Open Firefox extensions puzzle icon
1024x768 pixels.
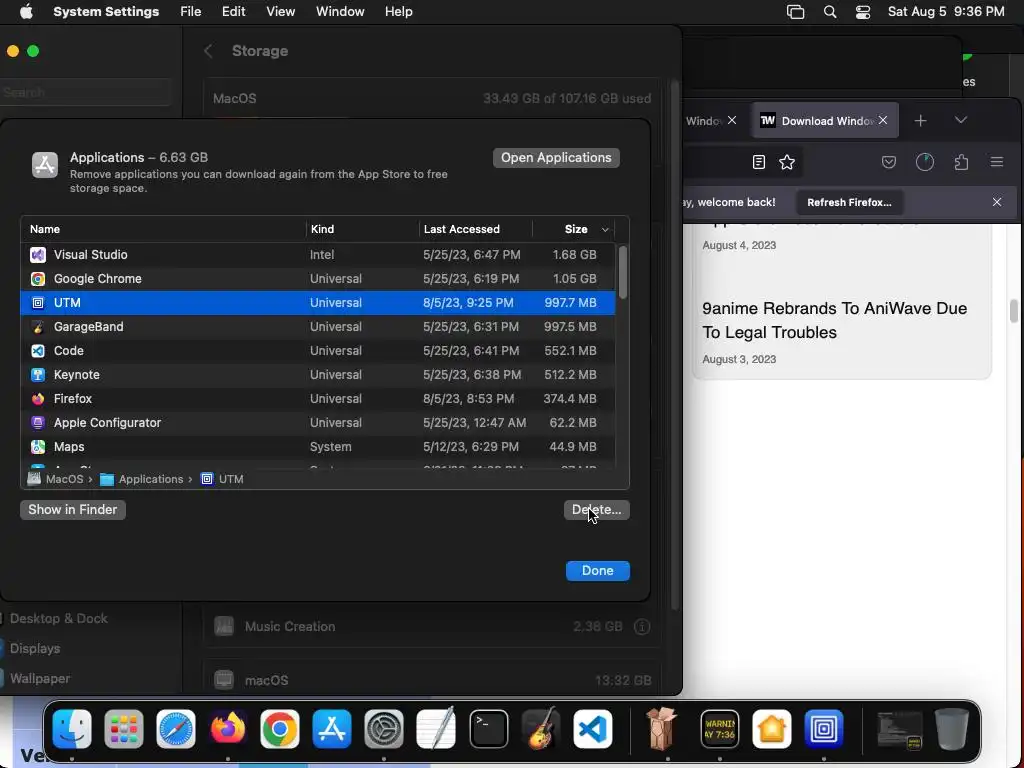click(x=961, y=162)
